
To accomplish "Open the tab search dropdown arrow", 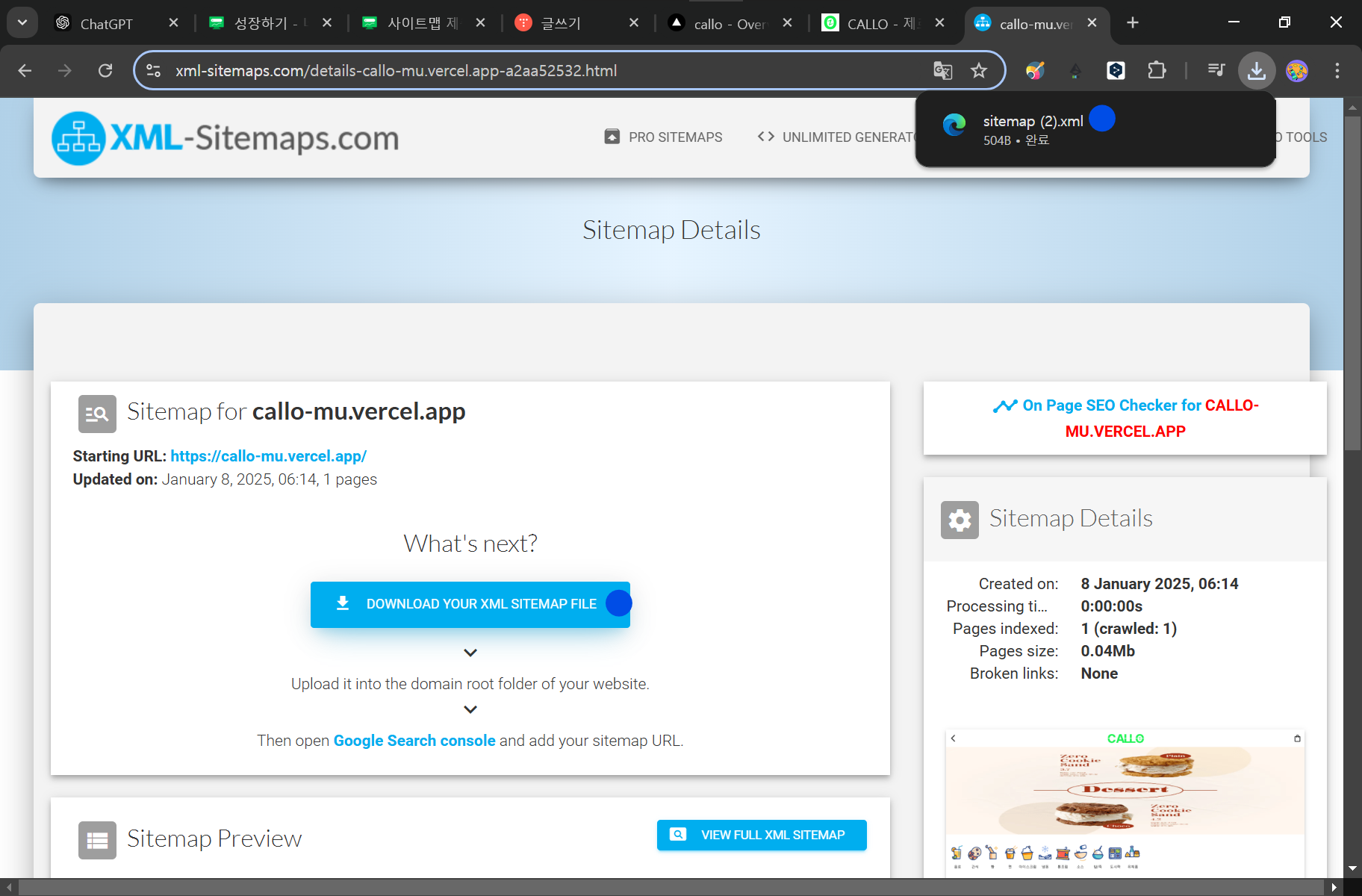I will (x=22, y=23).
